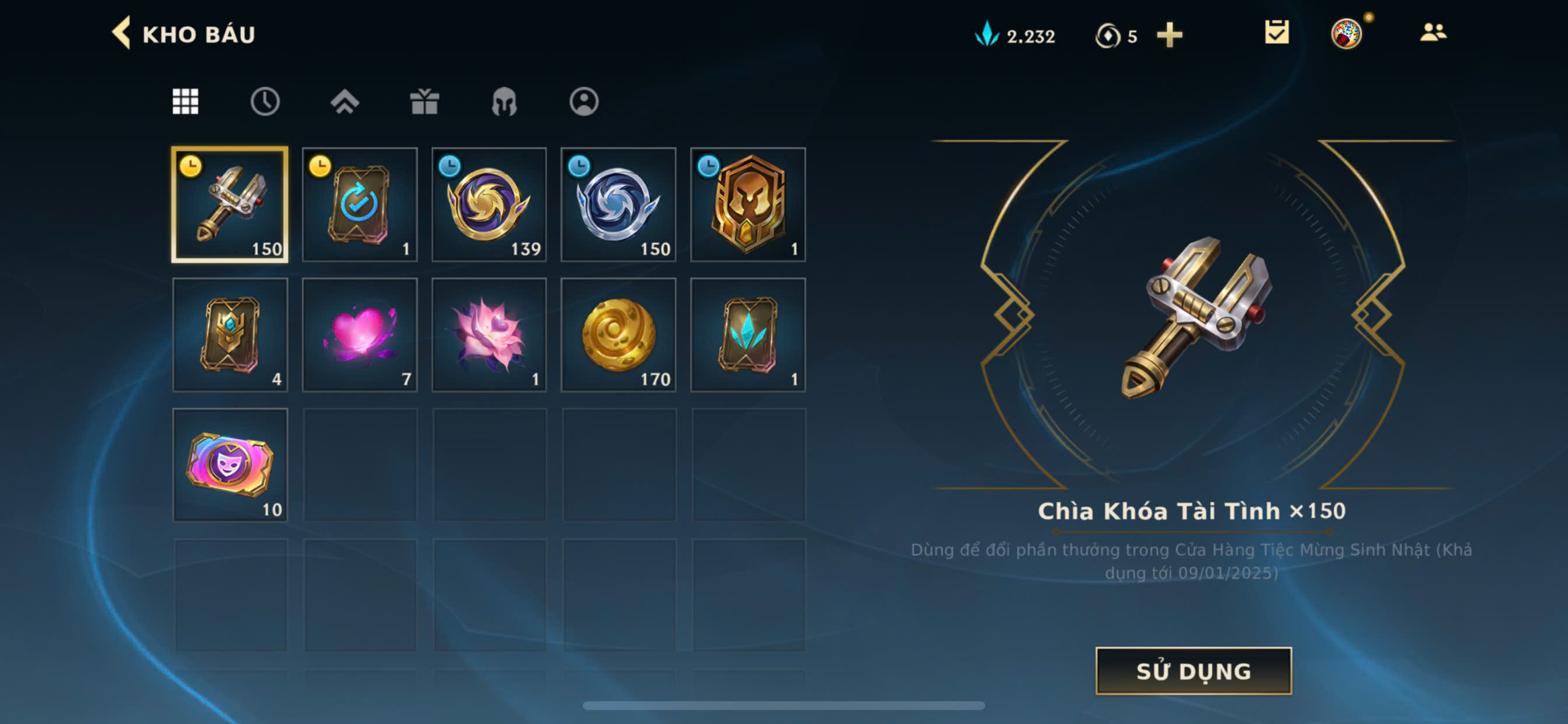The image size is (1568, 724).
Task: Select the all-items grid filter tab
Action: tap(185, 101)
